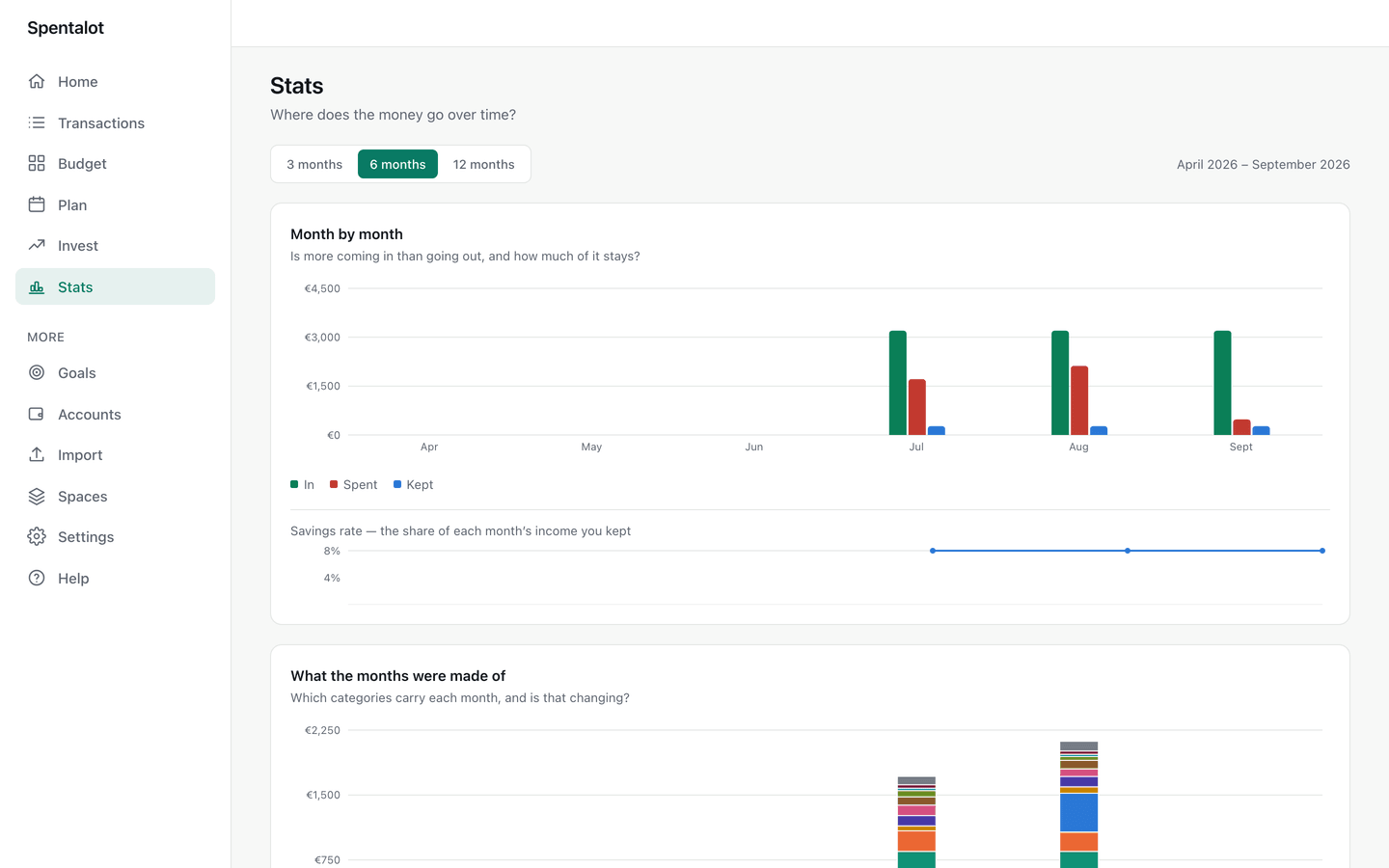Click the Accounts wallet icon

click(x=37, y=414)
